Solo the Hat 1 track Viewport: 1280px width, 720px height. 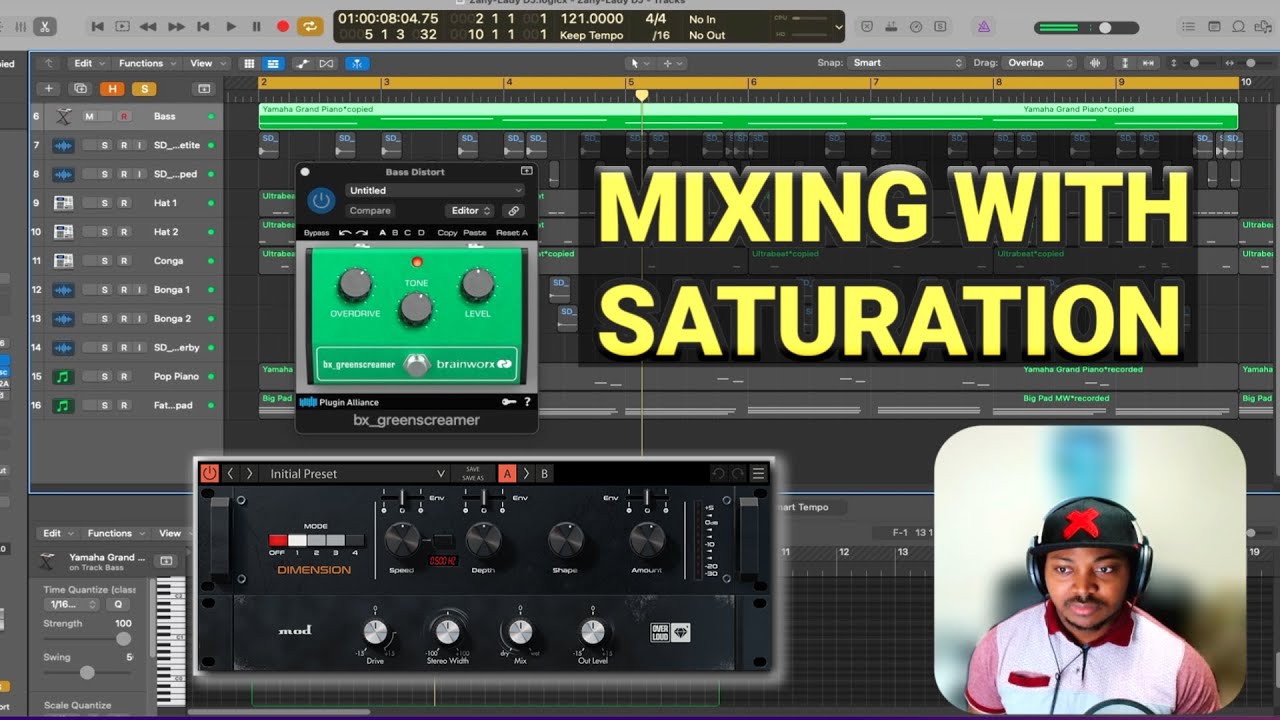(105, 203)
